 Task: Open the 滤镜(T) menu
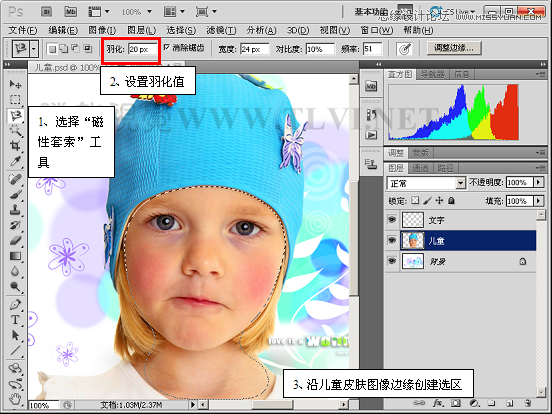tap(221, 31)
